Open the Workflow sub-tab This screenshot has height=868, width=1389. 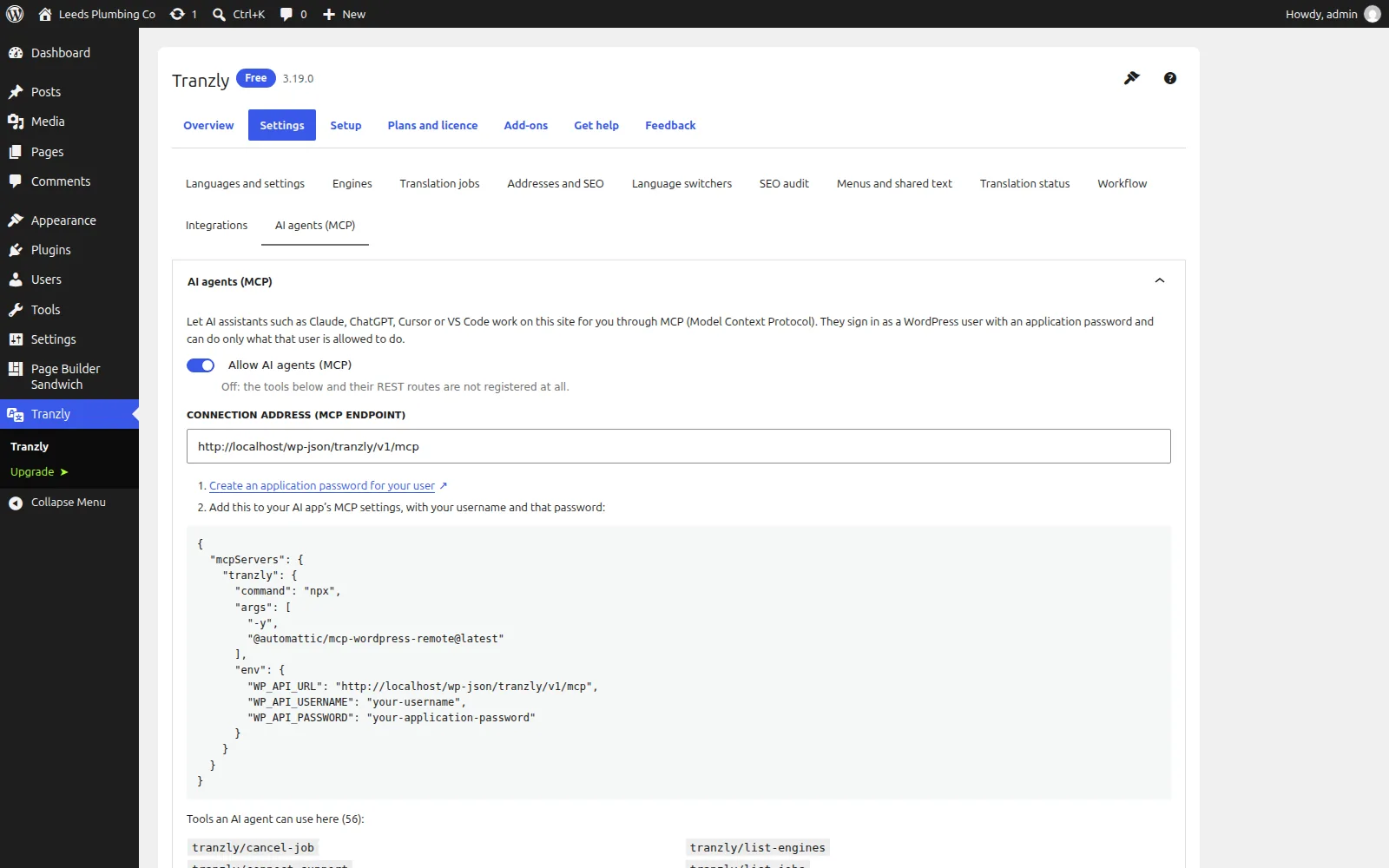click(x=1122, y=183)
